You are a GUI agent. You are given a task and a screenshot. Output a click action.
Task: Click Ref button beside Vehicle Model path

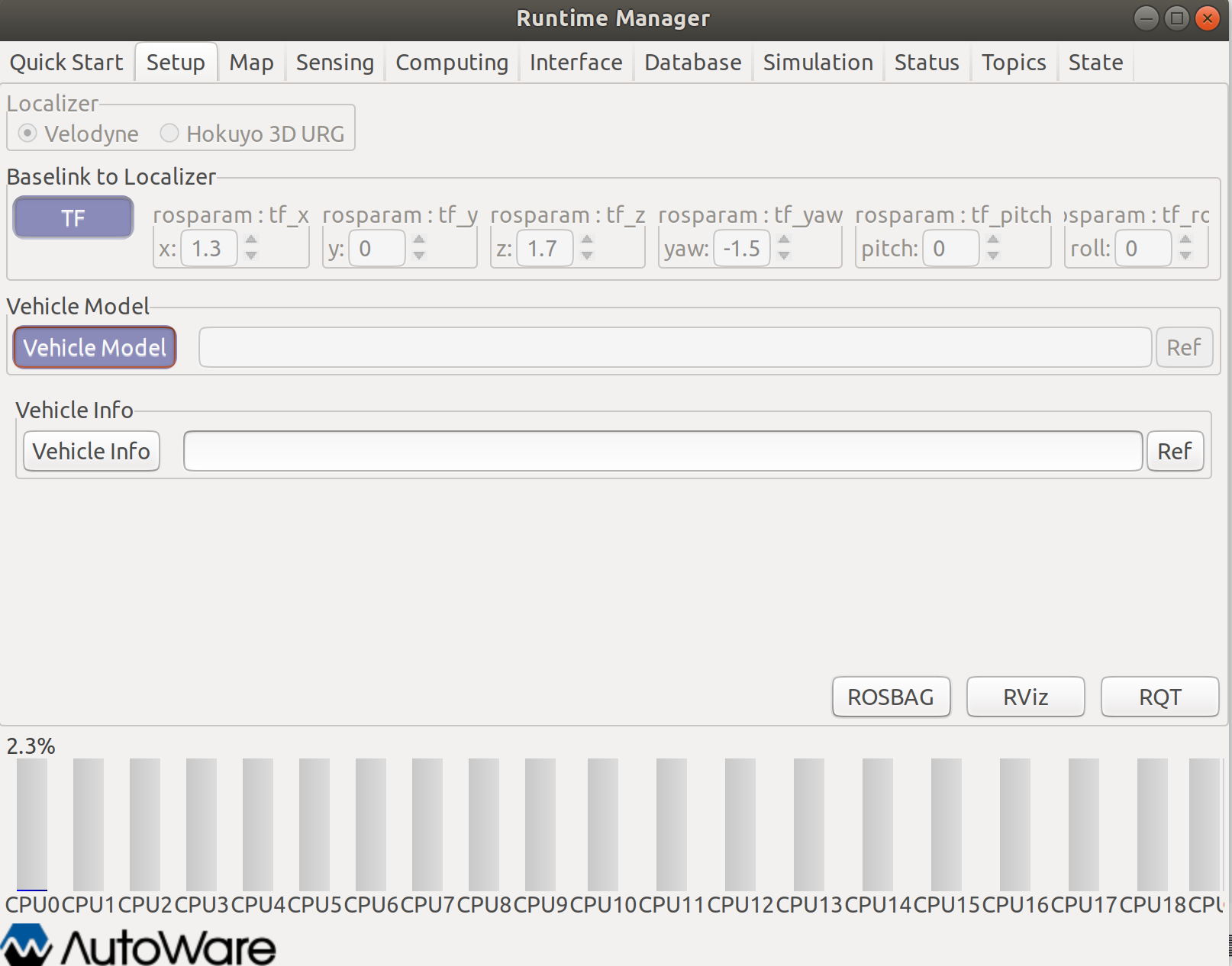pos(1184,348)
